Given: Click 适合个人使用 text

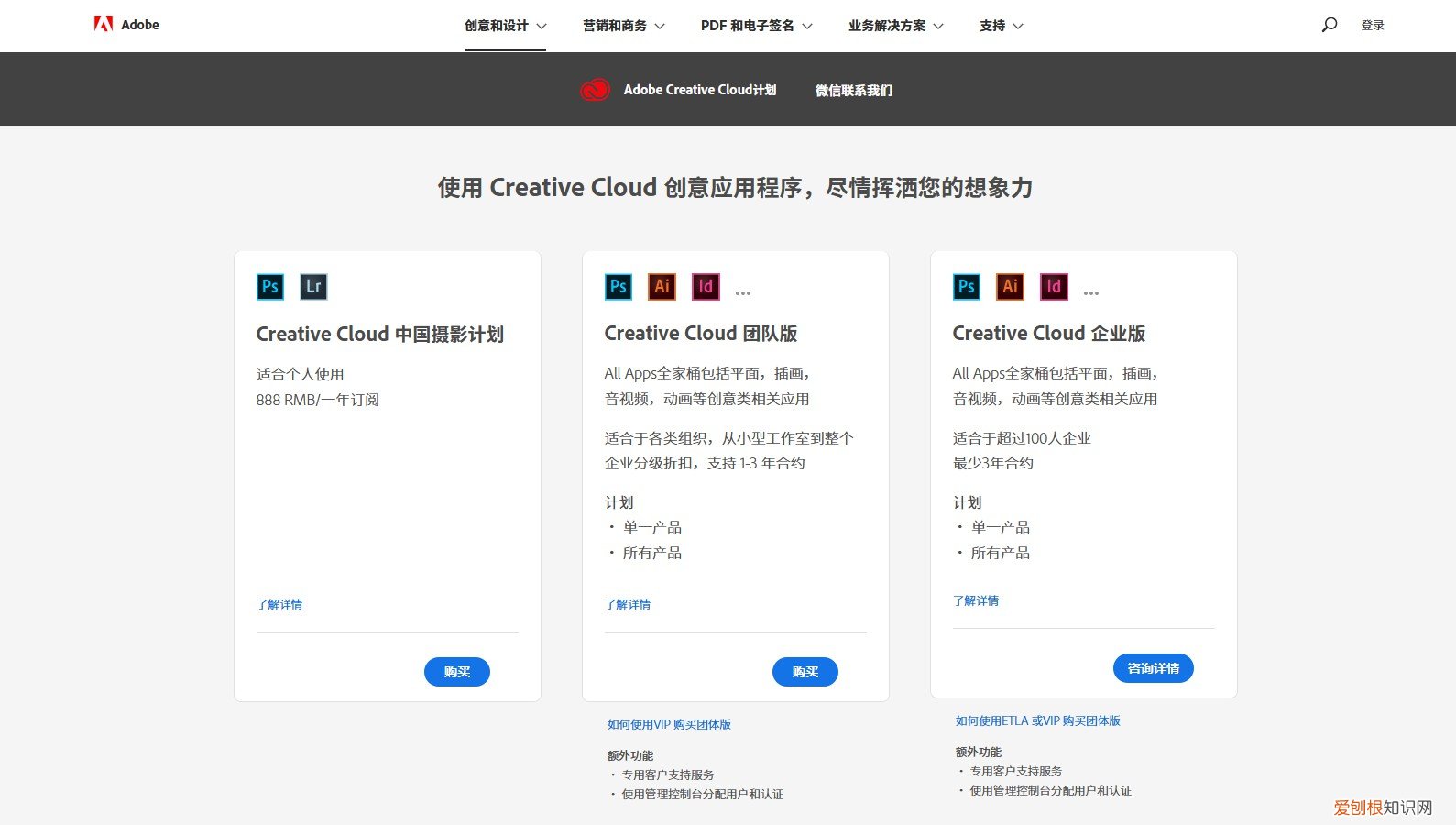Looking at the screenshot, I should (x=301, y=374).
